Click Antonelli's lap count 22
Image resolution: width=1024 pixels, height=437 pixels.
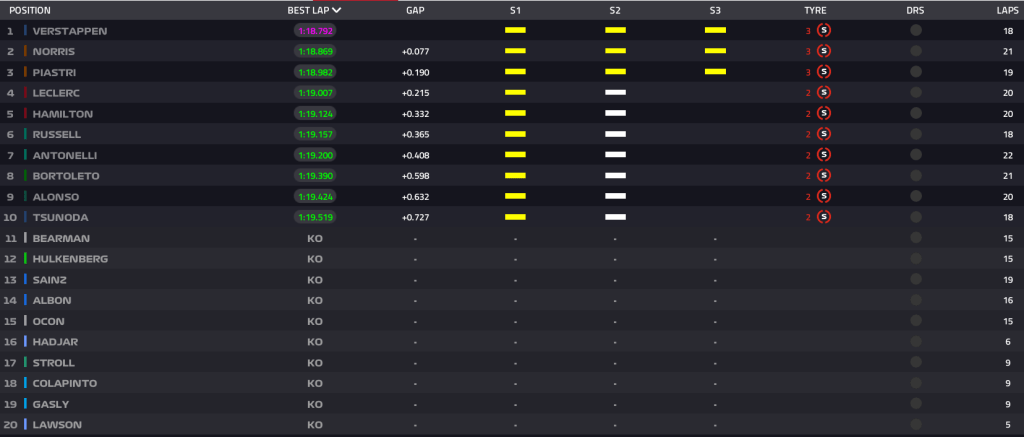(x=1008, y=155)
